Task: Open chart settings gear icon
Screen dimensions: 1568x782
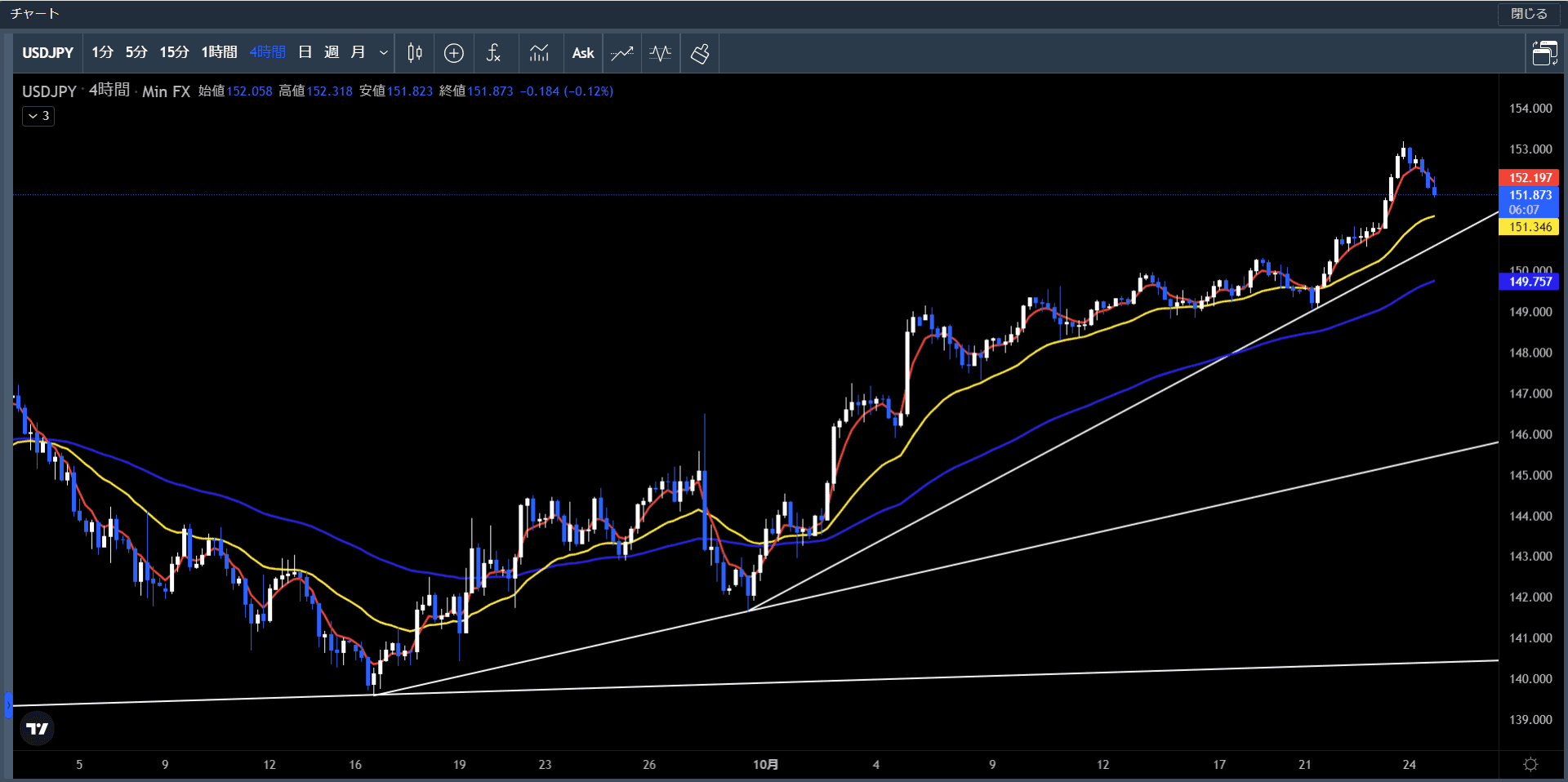Action: pos(1530,765)
